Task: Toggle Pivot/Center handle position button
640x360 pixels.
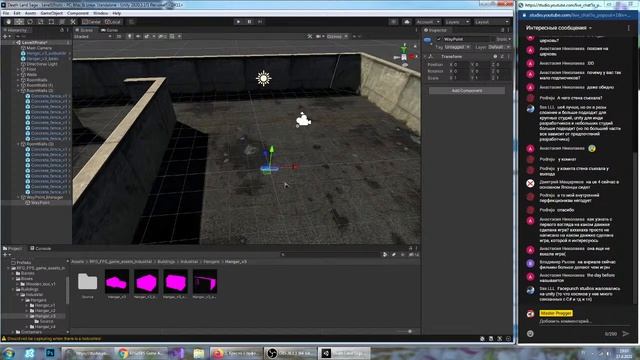Action: point(91,22)
